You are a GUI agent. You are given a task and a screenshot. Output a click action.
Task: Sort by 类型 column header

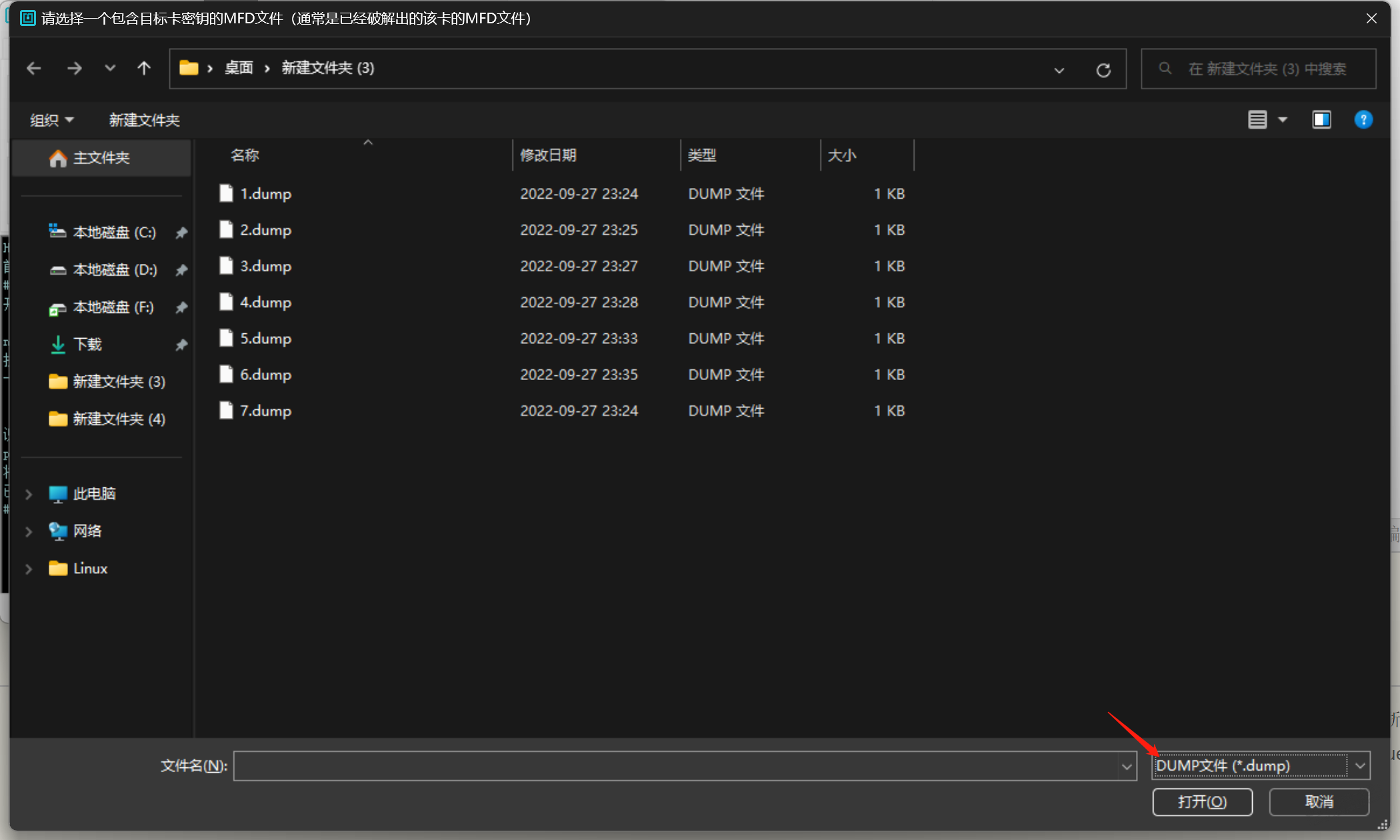(702, 155)
